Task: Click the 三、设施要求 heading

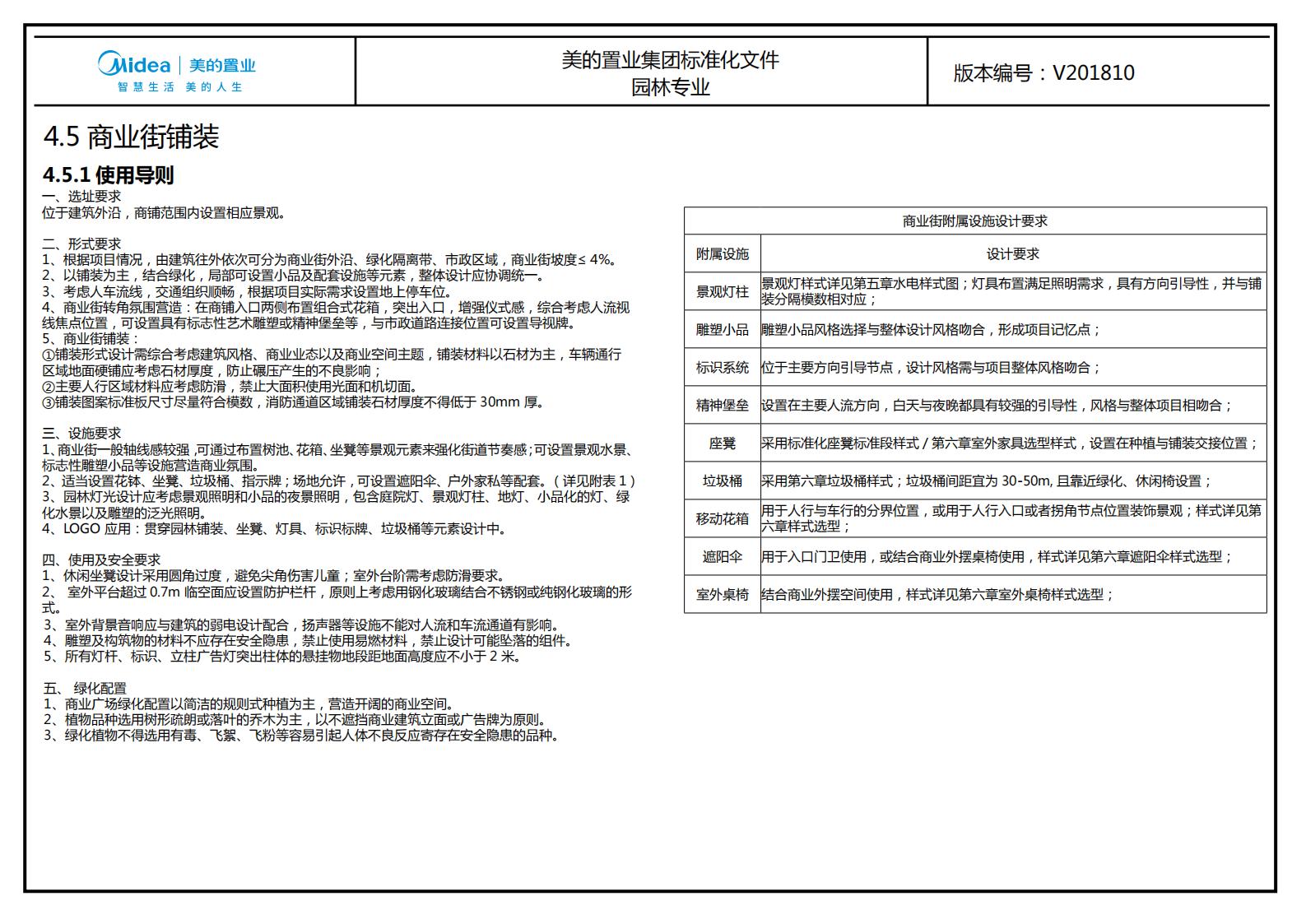Action: click(x=81, y=434)
